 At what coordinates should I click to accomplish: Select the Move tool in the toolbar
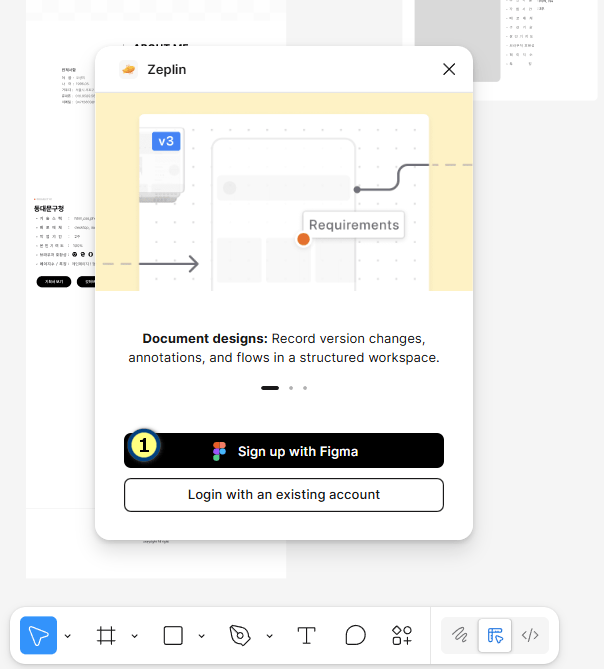point(38,635)
